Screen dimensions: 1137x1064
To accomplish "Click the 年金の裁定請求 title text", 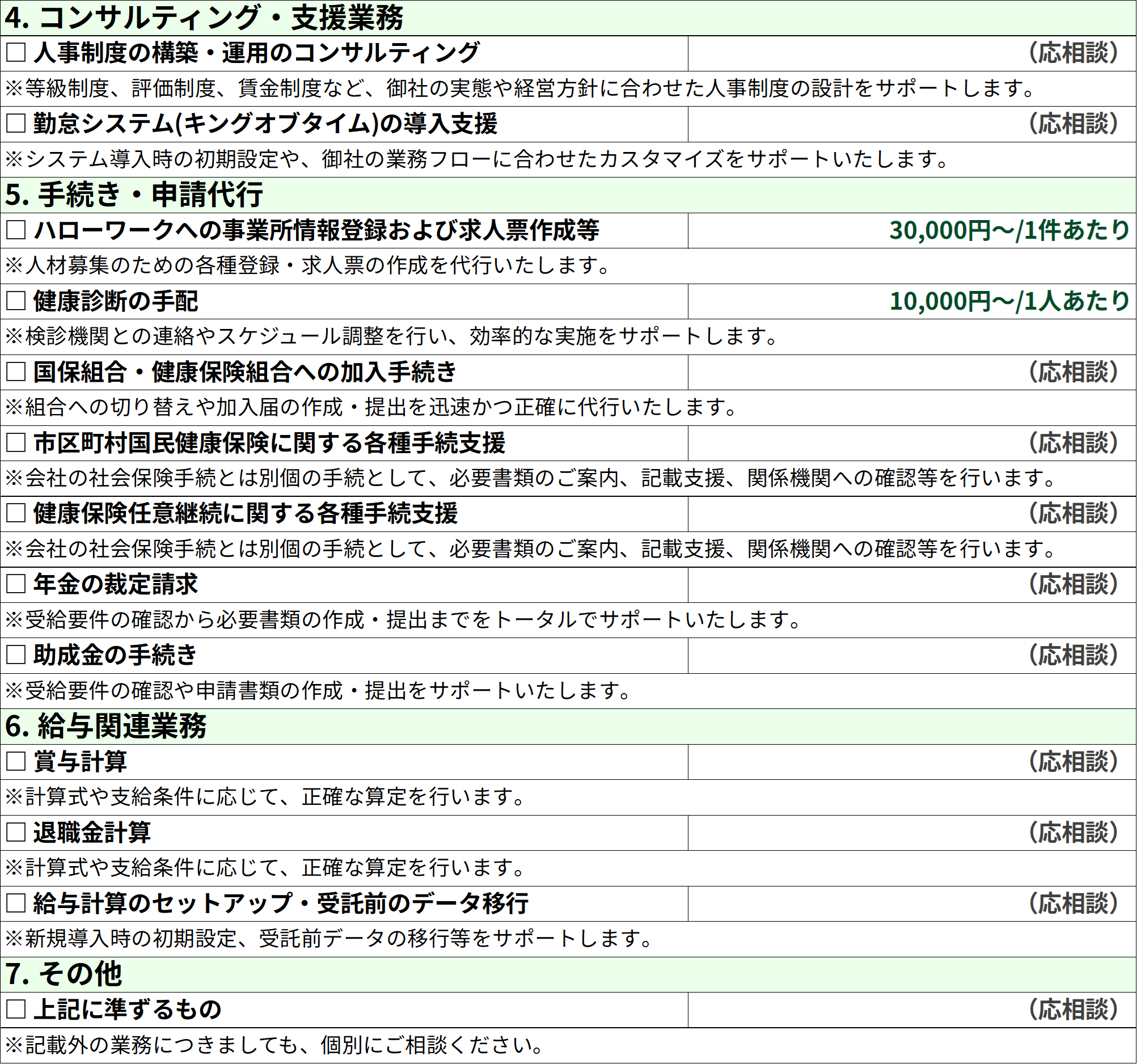I will pyautogui.click(x=116, y=584).
